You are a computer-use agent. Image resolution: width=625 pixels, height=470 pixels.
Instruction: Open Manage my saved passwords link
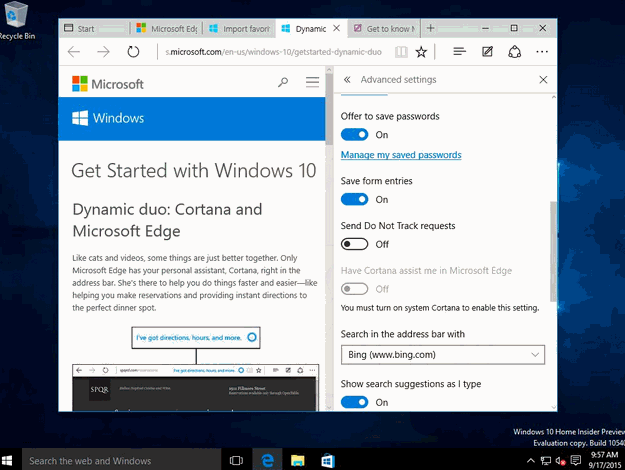[401, 155]
